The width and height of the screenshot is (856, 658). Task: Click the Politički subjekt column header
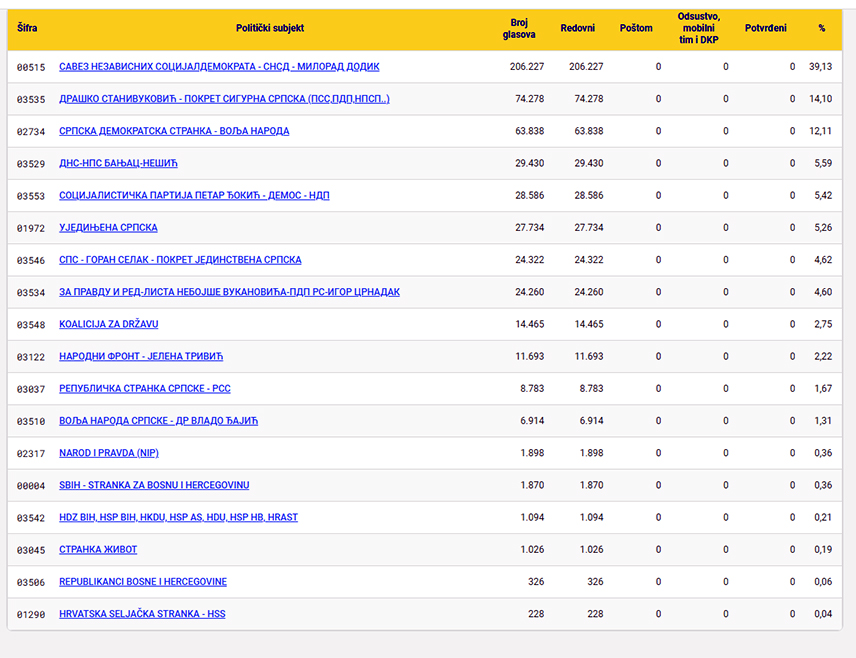270,28
